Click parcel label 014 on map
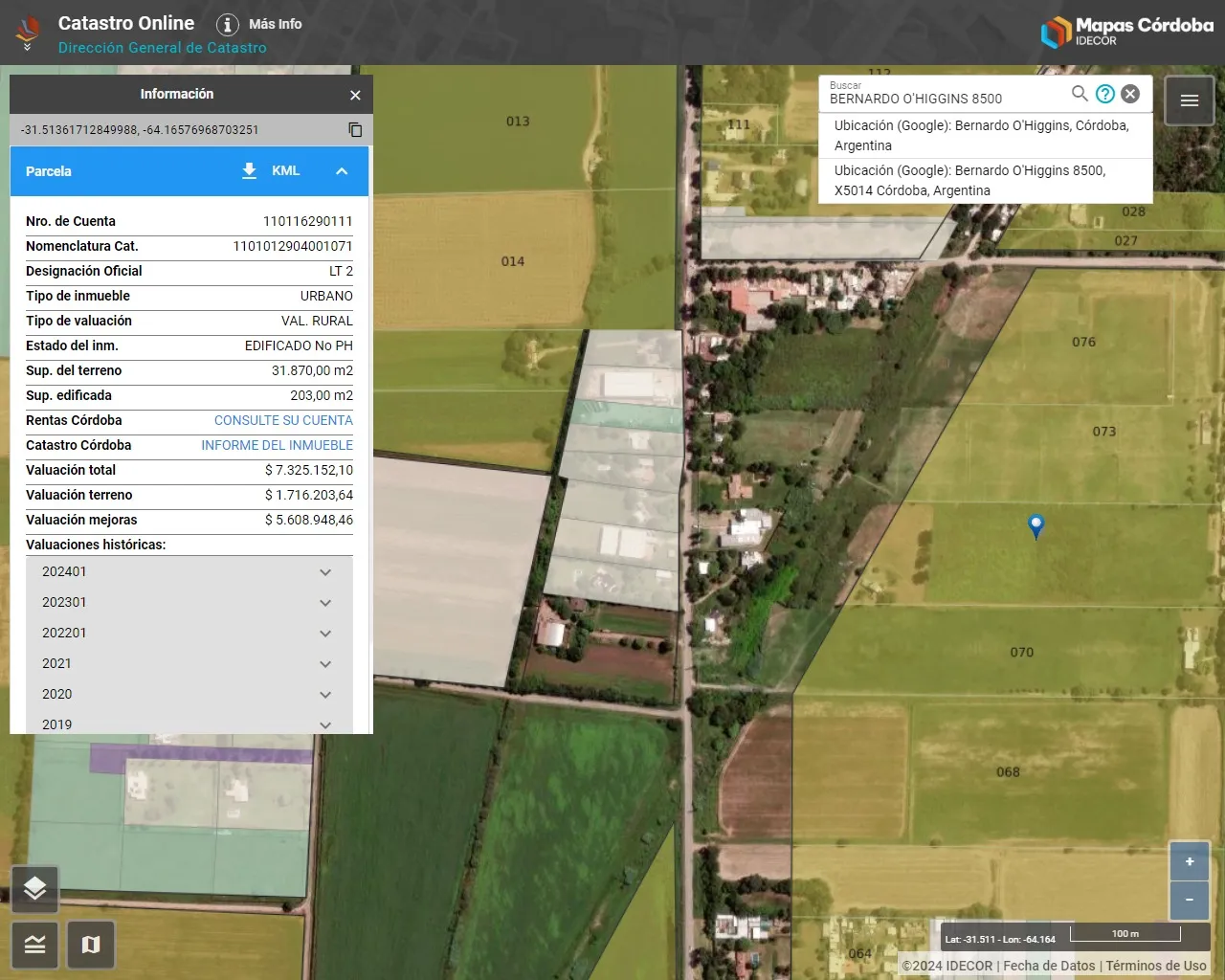This screenshot has width=1225, height=980. tap(513, 261)
